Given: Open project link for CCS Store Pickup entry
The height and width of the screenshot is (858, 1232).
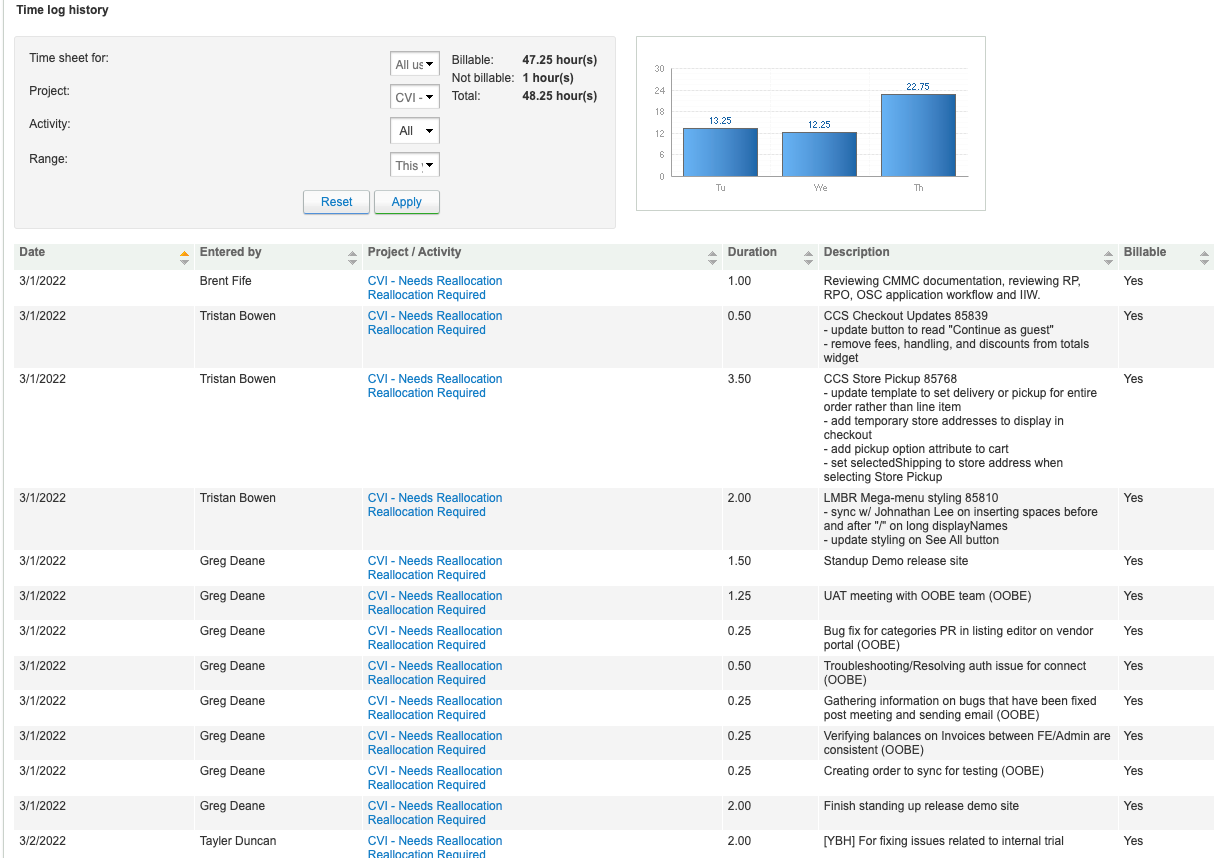Looking at the screenshot, I should (435, 379).
